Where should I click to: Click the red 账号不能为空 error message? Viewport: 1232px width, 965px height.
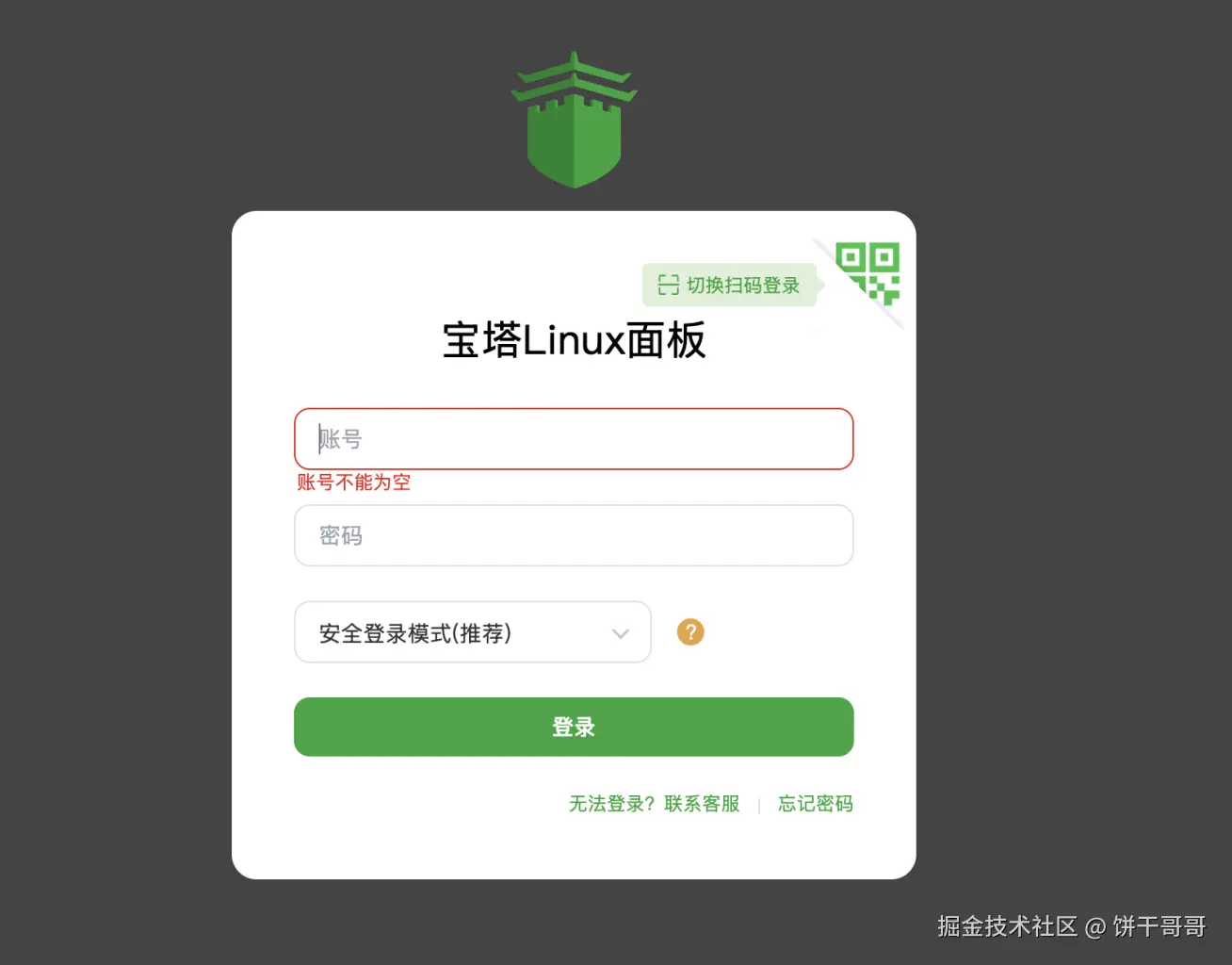354,482
